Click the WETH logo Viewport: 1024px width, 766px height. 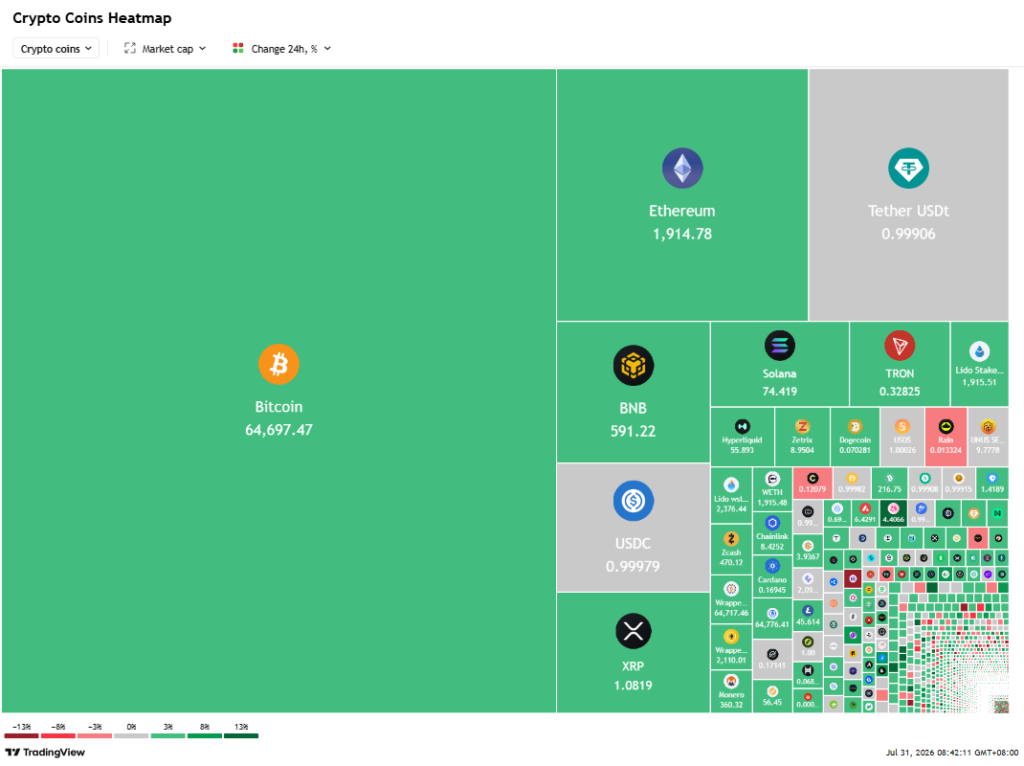tap(772, 479)
